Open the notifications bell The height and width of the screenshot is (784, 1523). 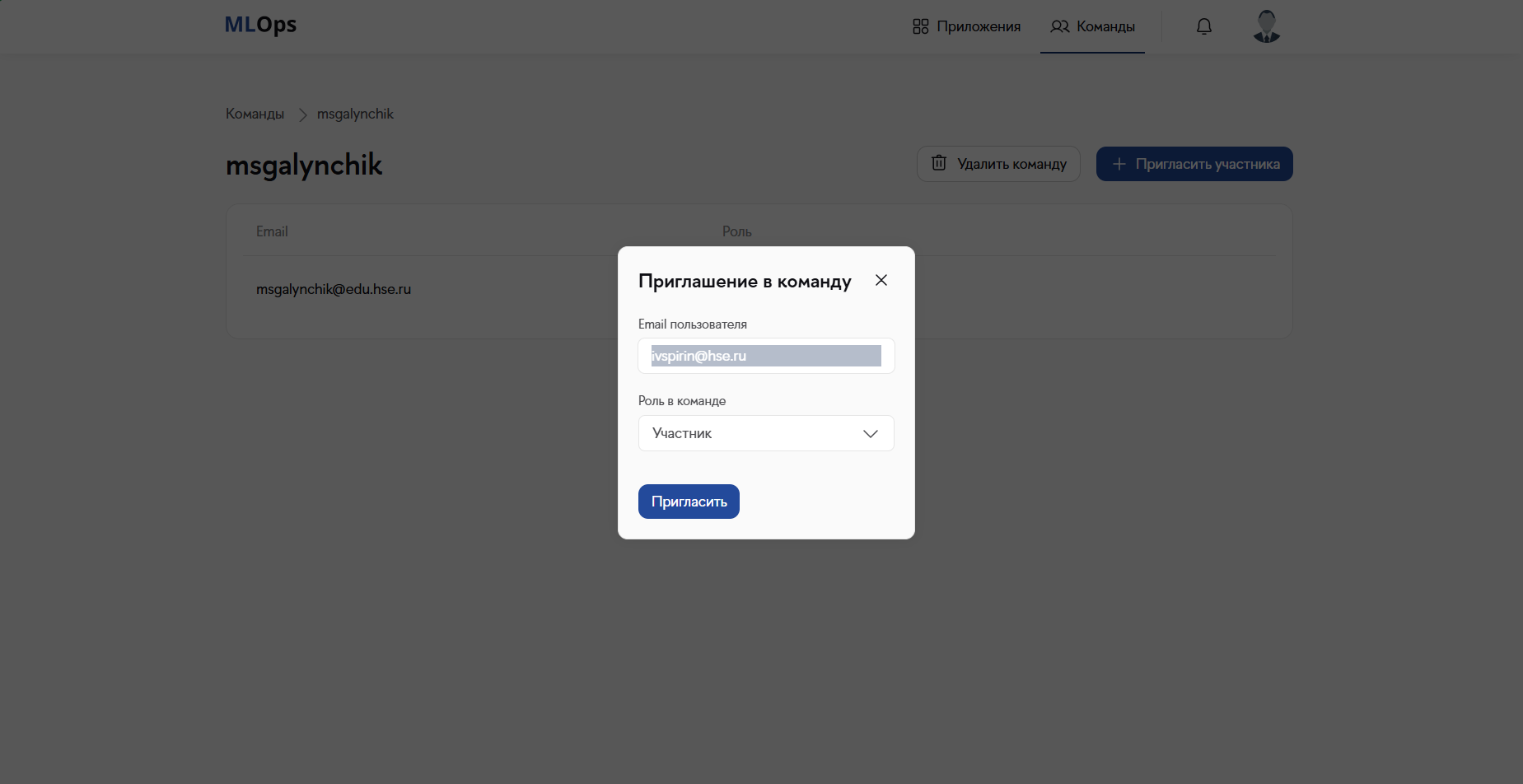coord(1203,26)
